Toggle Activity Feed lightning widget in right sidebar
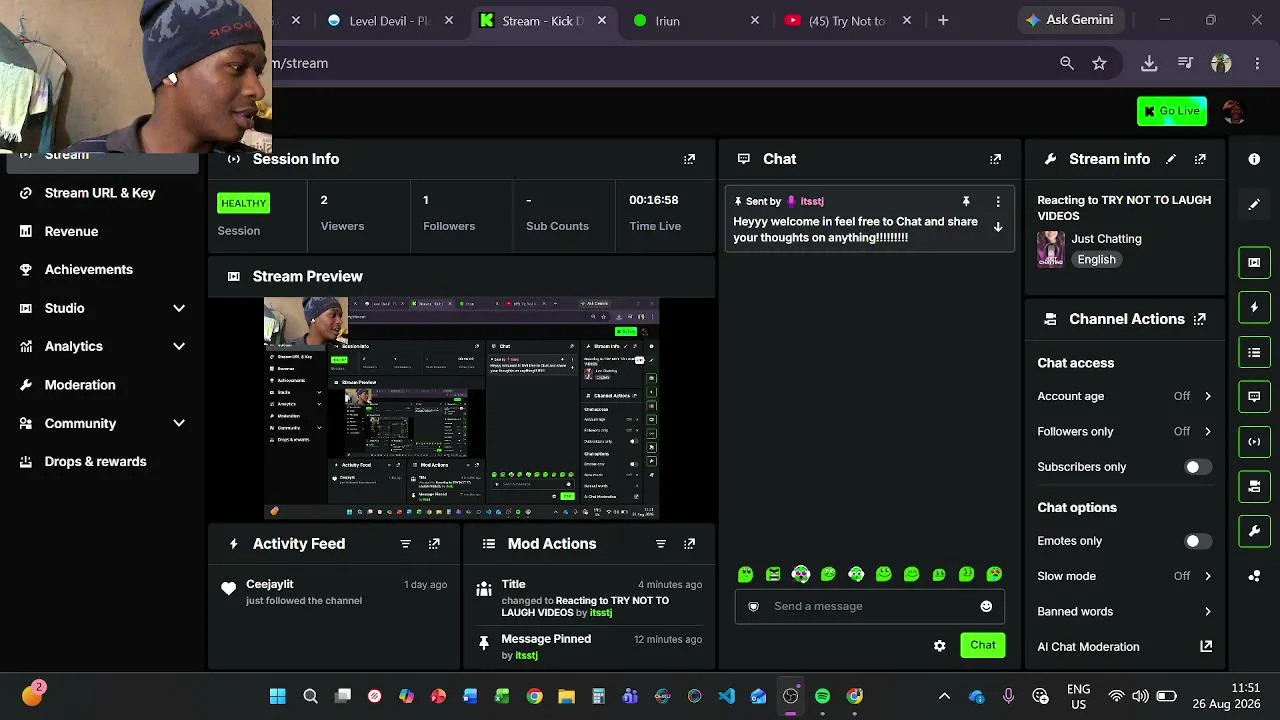 click(x=1254, y=307)
